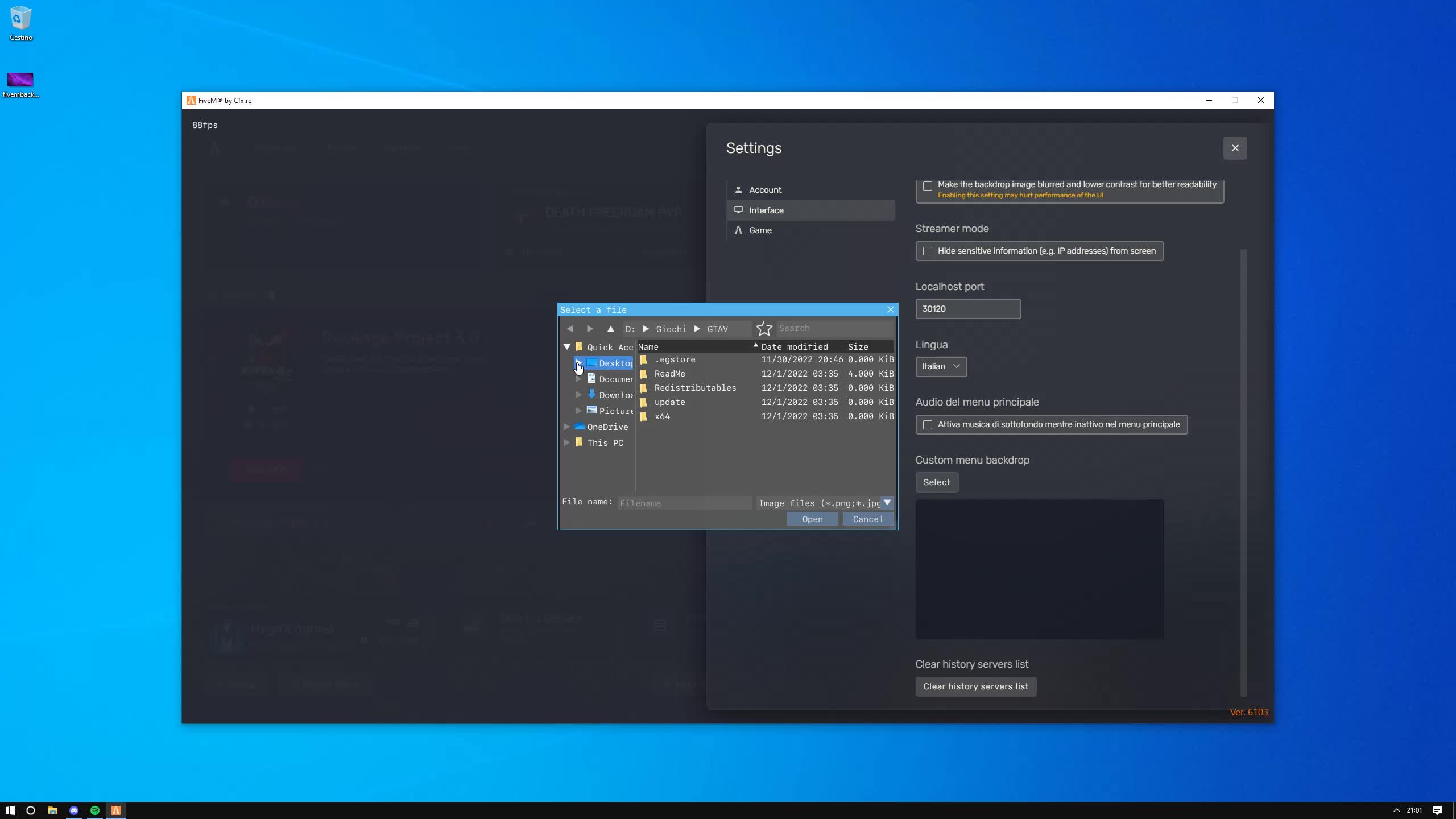
Task: Open the update folder in the file list
Action: [670, 402]
